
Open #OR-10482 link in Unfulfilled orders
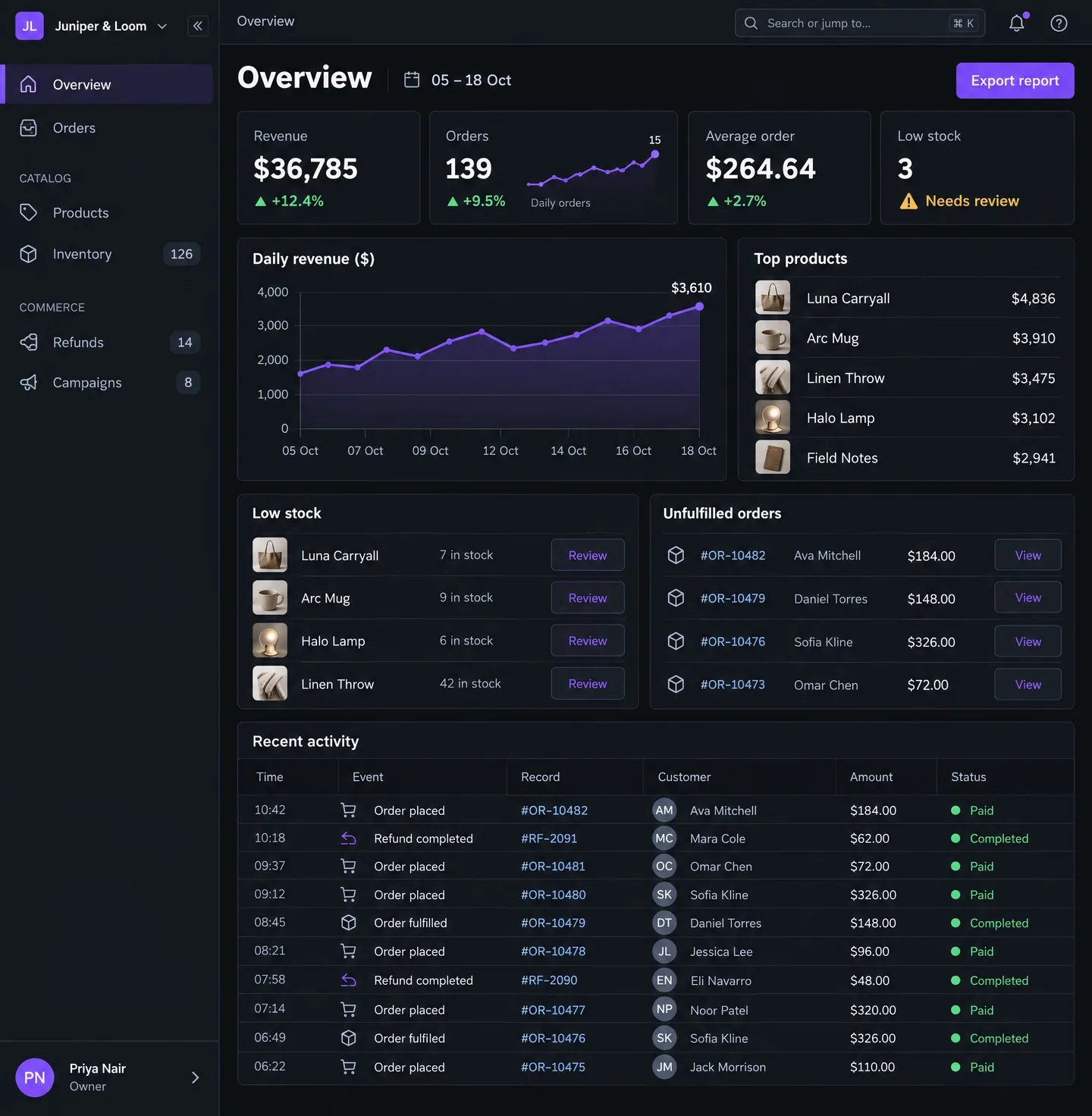733,555
